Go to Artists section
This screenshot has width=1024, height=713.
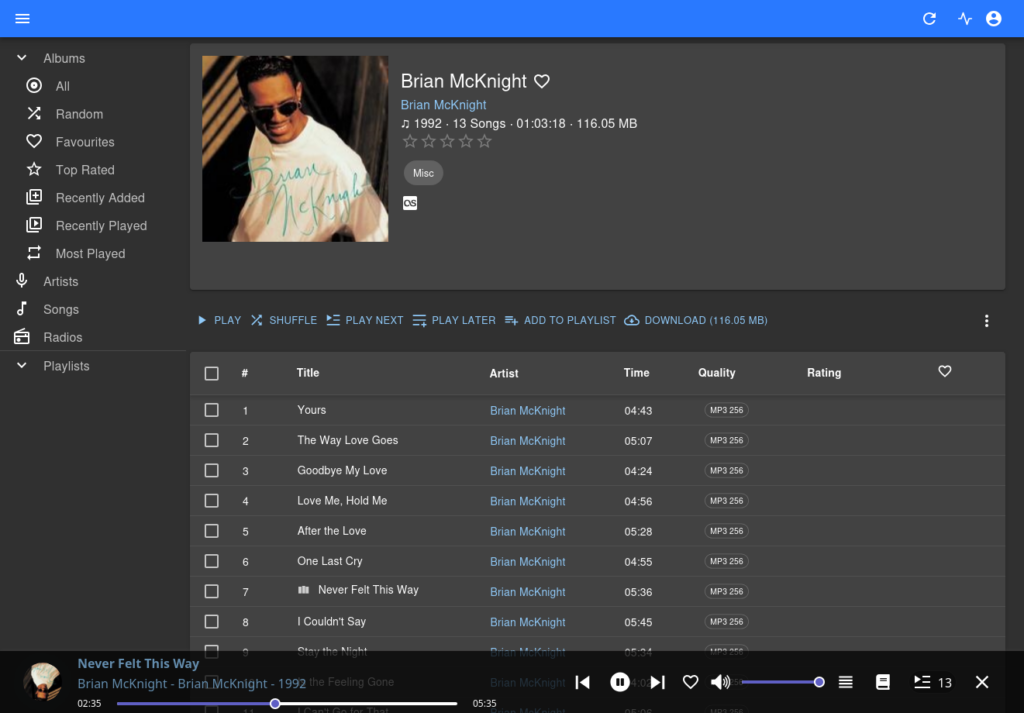(61, 281)
